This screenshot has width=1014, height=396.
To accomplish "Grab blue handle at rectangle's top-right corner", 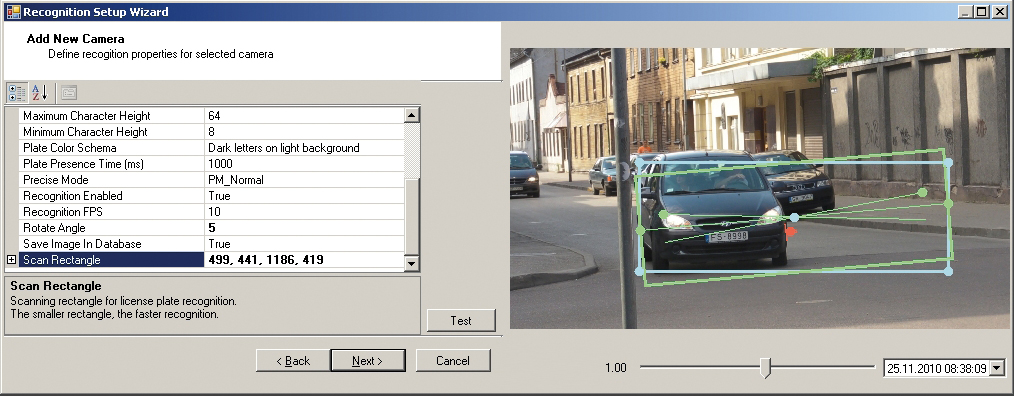I will 948,163.
